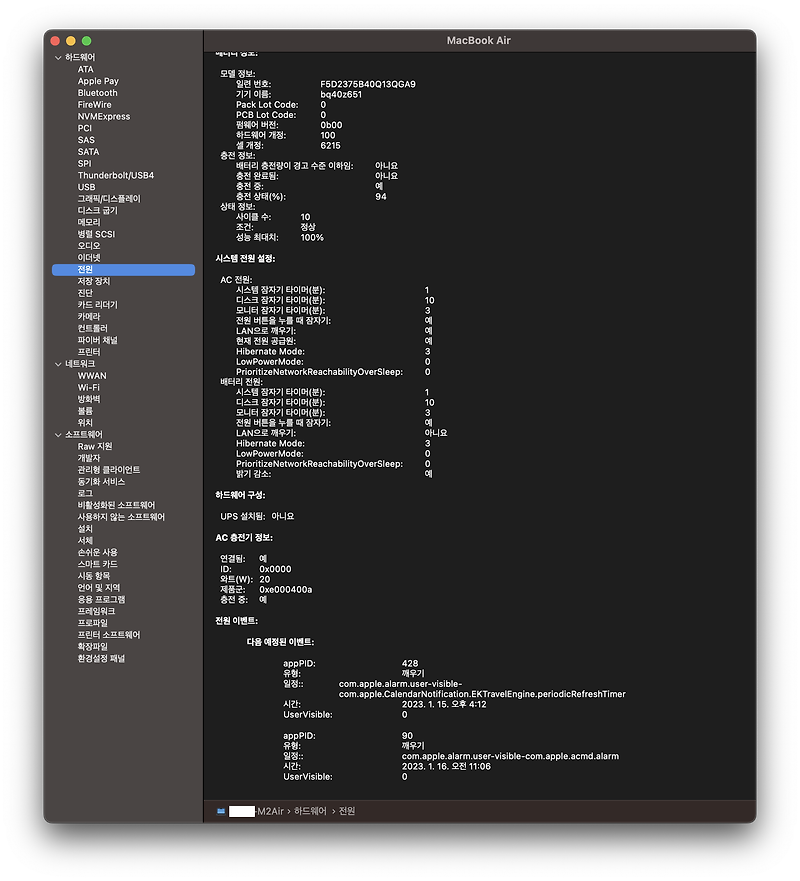This screenshot has height=881, width=800.
Task: Select 비활성화된 소프트웨어 in the sidebar
Action: click(x=116, y=506)
